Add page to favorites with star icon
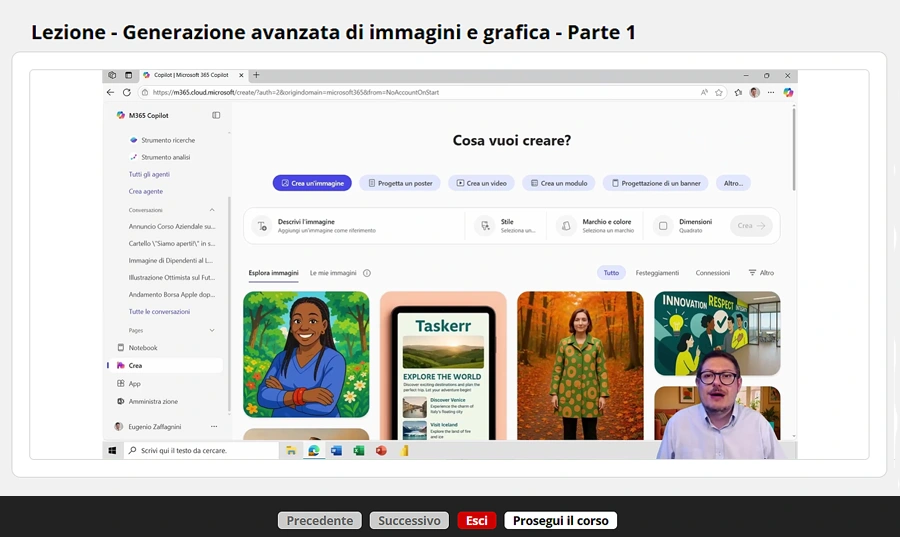 (x=719, y=92)
